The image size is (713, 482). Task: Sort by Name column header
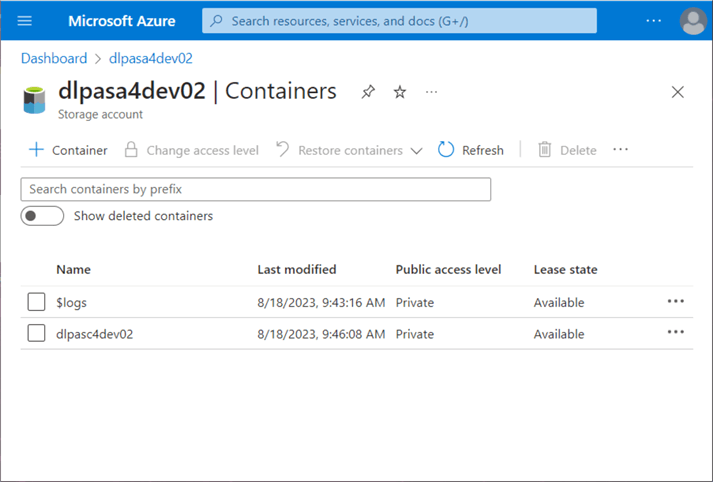pyautogui.click(x=73, y=270)
